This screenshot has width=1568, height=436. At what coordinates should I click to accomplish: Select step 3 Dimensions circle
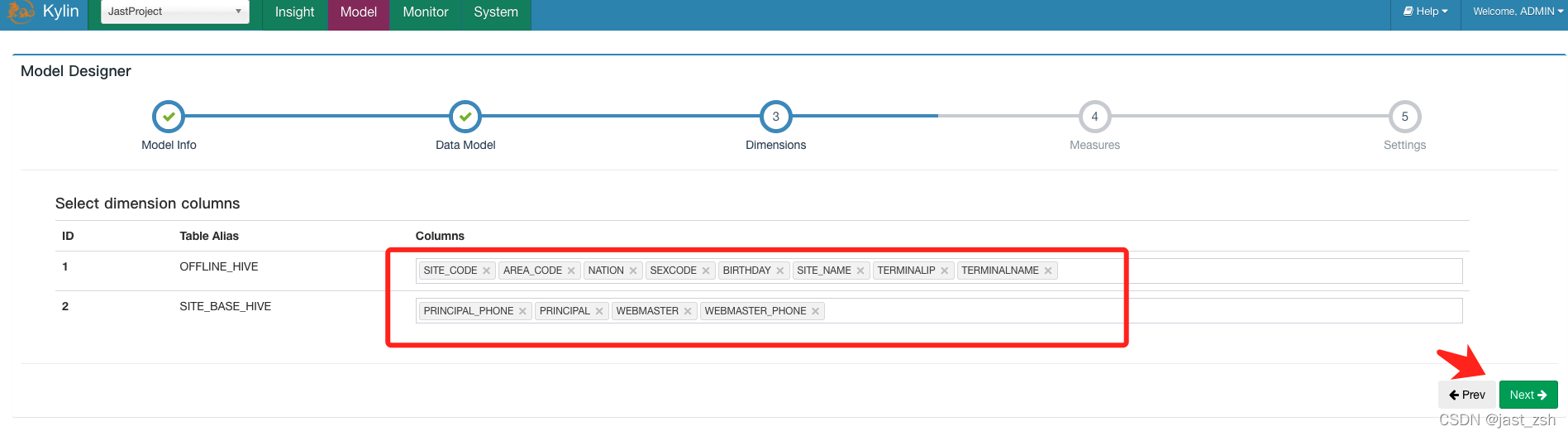click(776, 117)
